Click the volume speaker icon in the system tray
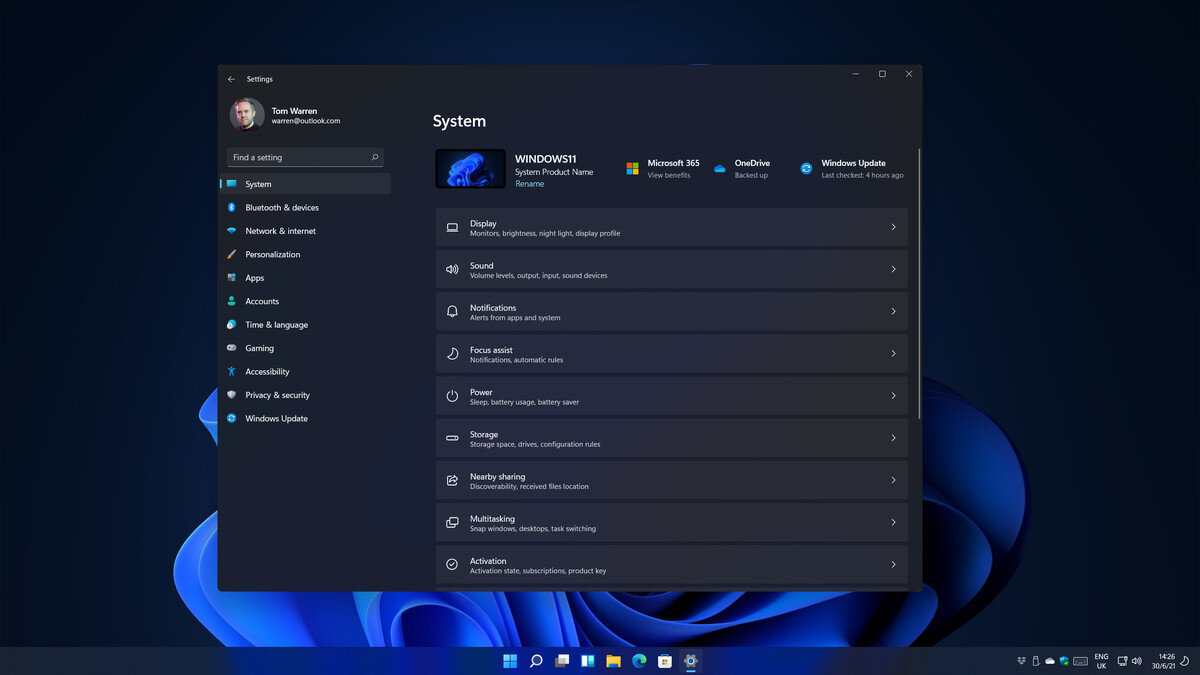1200x675 pixels. tap(1136, 661)
